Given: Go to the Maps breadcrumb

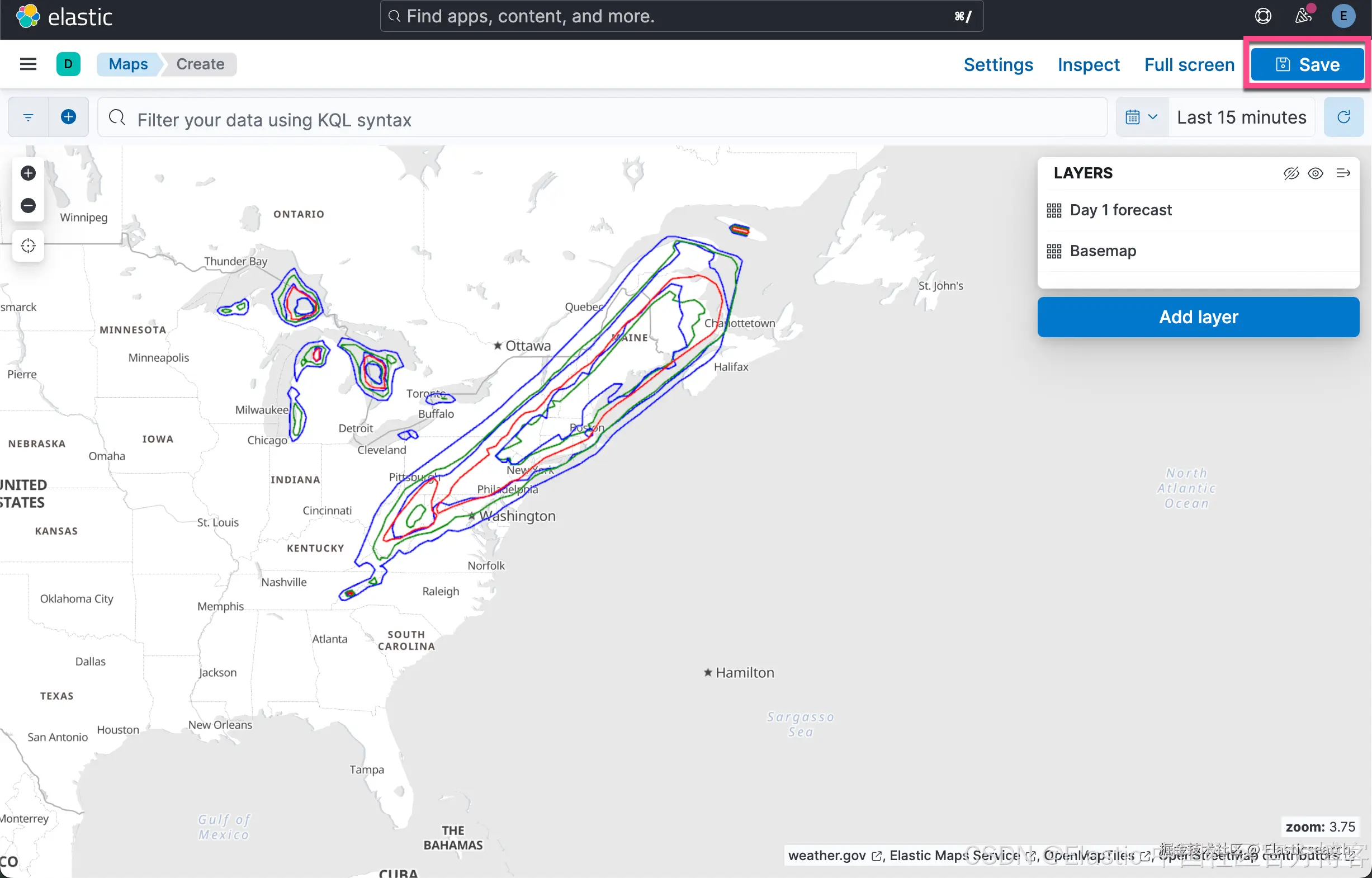Looking at the screenshot, I should coord(127,64).
